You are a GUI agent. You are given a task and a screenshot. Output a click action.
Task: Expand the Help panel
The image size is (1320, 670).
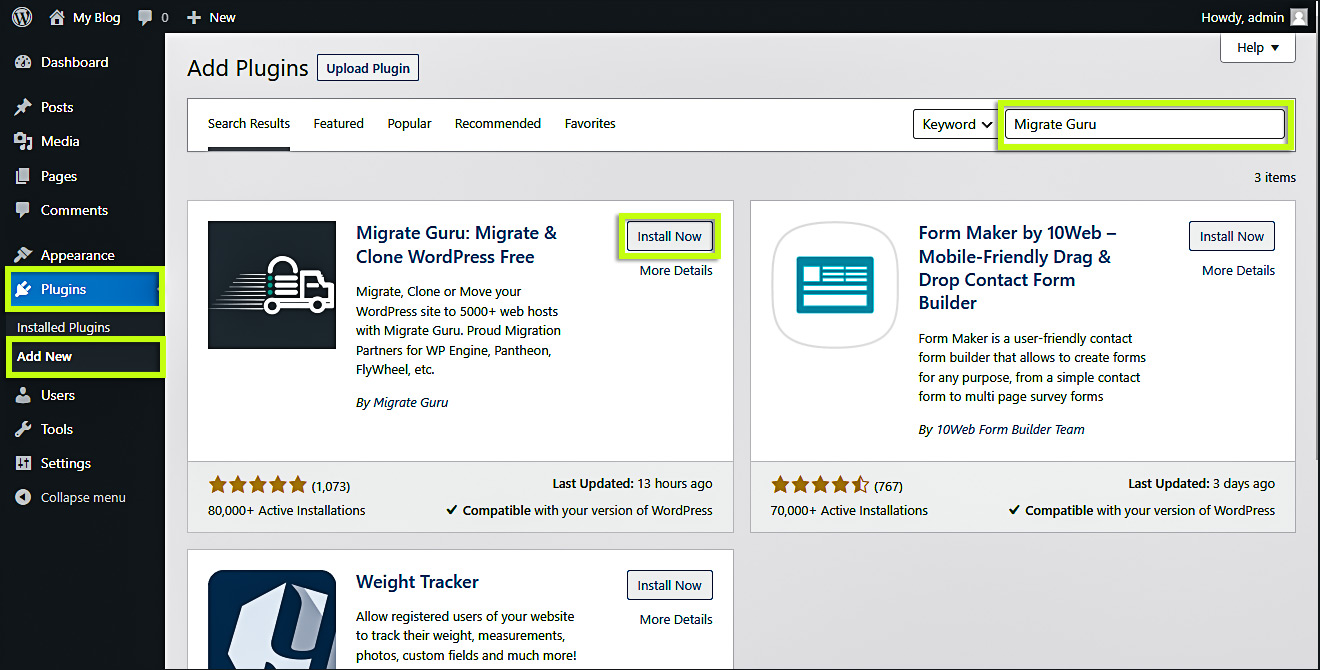1257,47
